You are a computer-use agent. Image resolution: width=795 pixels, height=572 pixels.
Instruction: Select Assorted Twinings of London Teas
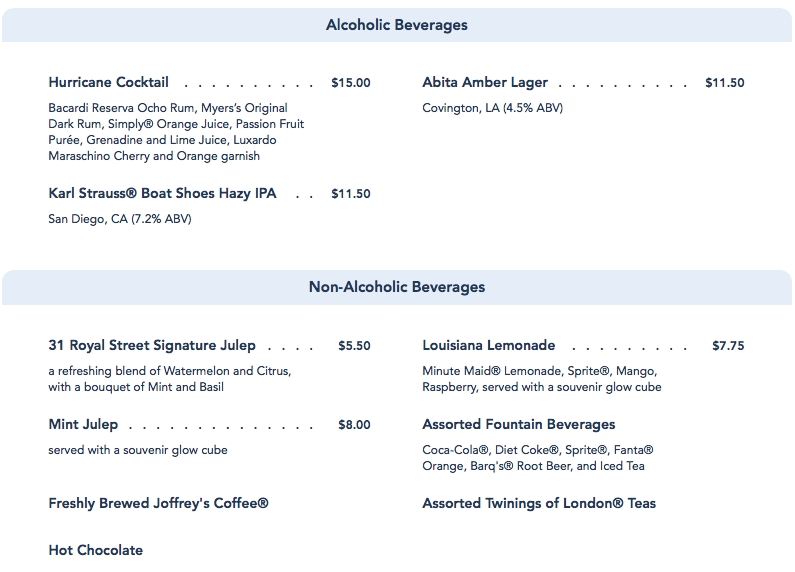(539, 504)
